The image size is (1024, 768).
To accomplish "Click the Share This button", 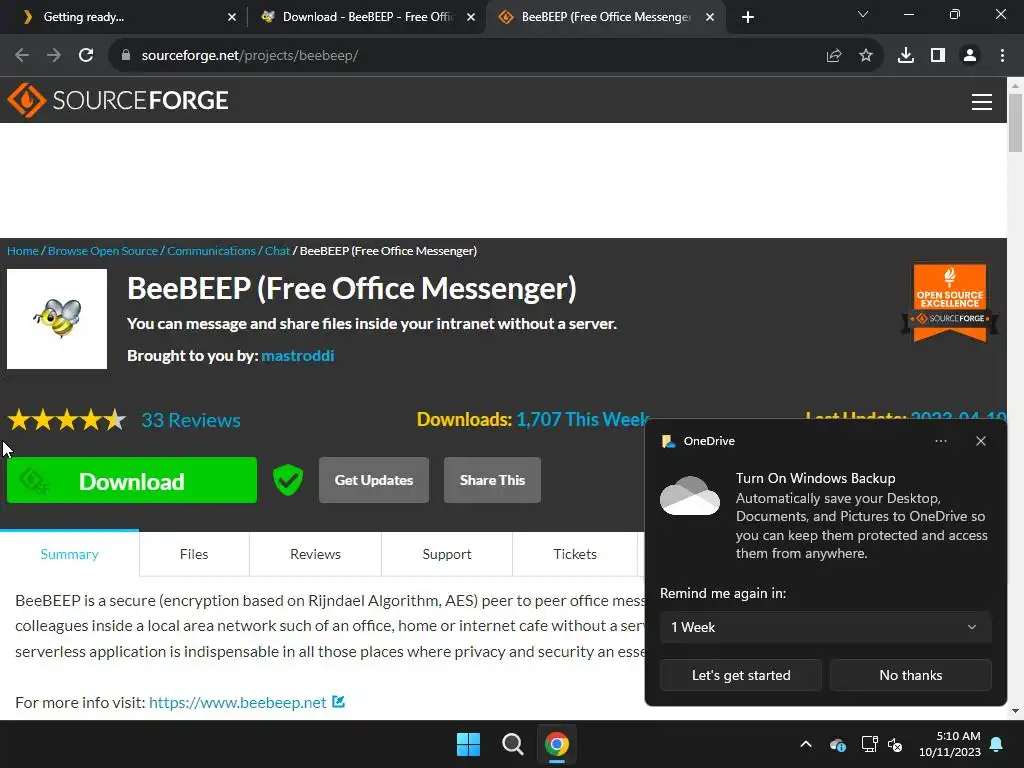I will (492, 480).
